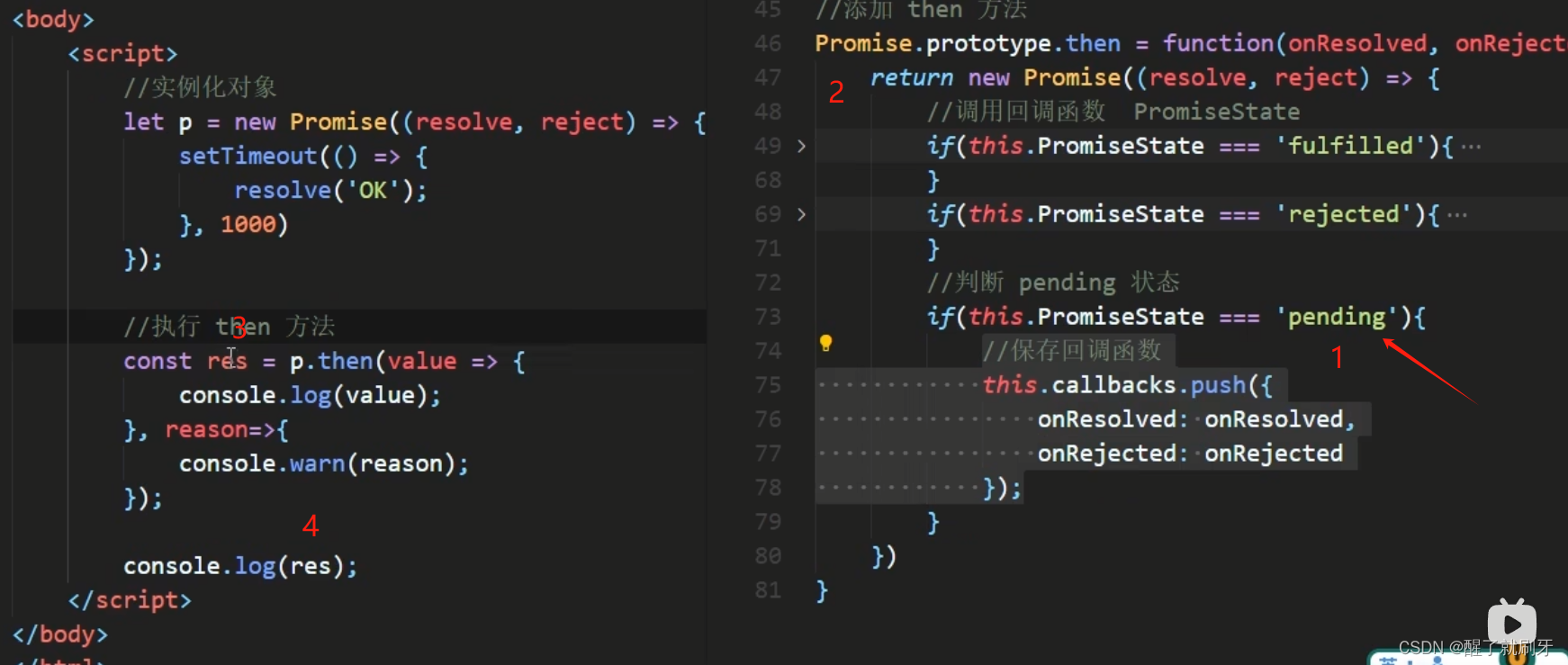Click the 'pending' string on line 73
Screen dimensions: 1568x665
(x=1337, y=317)
